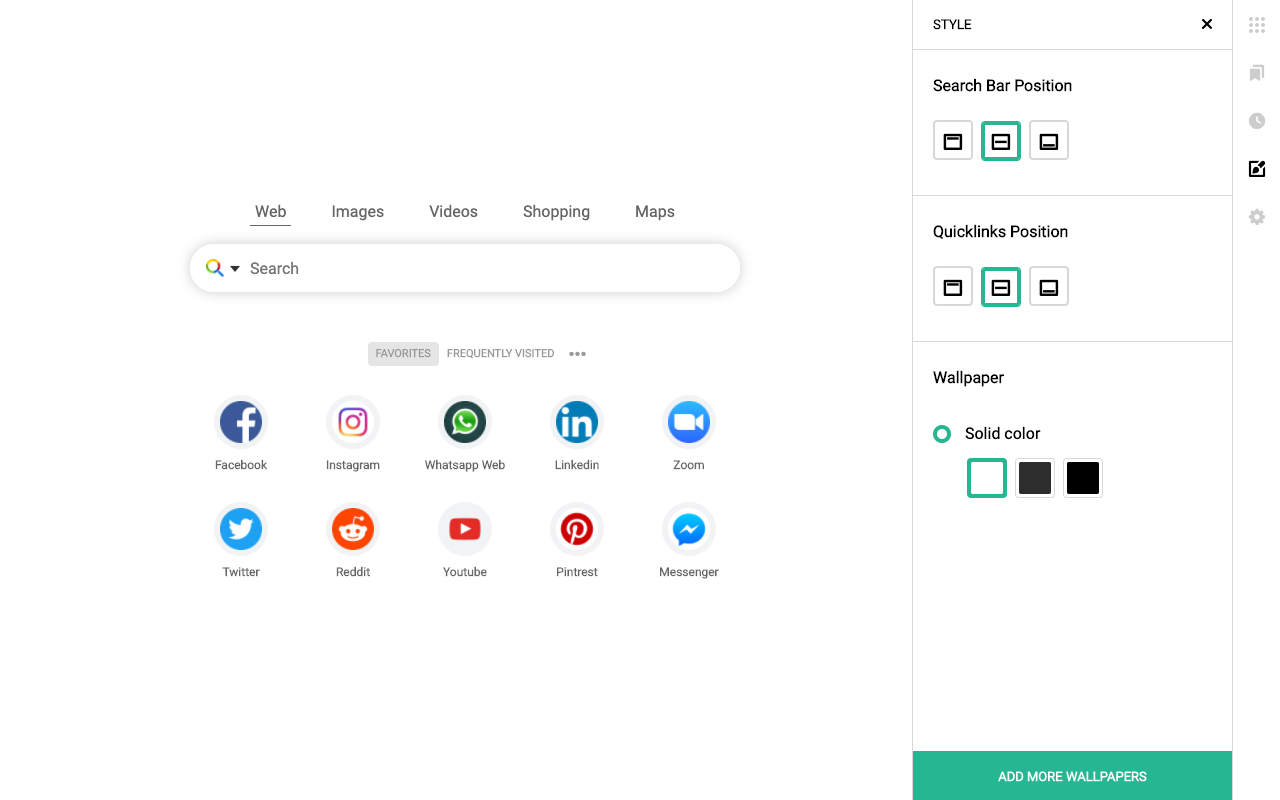The height and width of the screenshot is (800, 1280).
Task: Expand the search engine dropdown arrow
Action: tap(235, 268)
